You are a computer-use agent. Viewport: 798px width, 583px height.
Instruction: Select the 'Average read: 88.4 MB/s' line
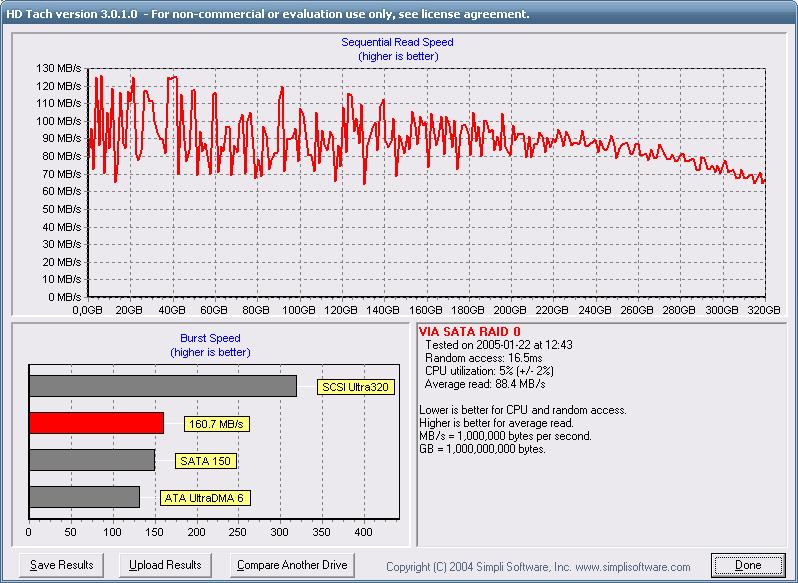(485, 384)
